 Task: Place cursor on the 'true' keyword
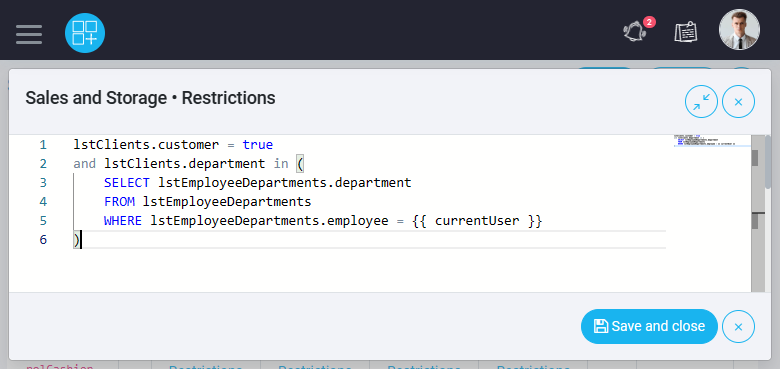pyautogui.click(x=258, y=145)
